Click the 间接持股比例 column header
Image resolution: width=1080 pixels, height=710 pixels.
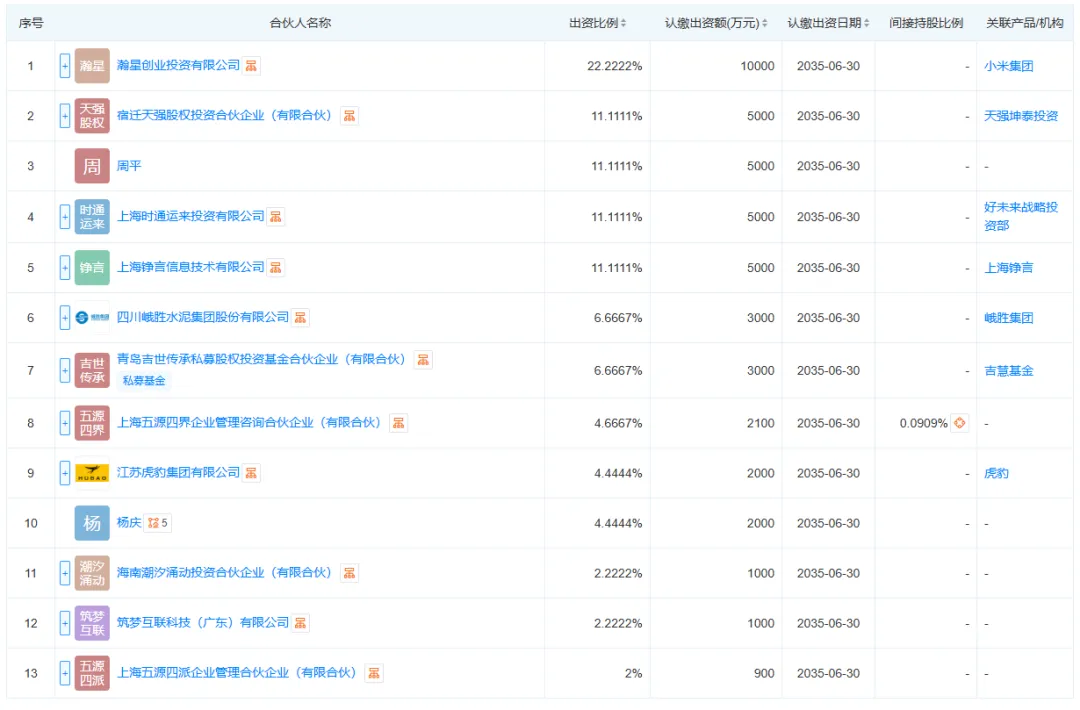click(x=926, y=23)
